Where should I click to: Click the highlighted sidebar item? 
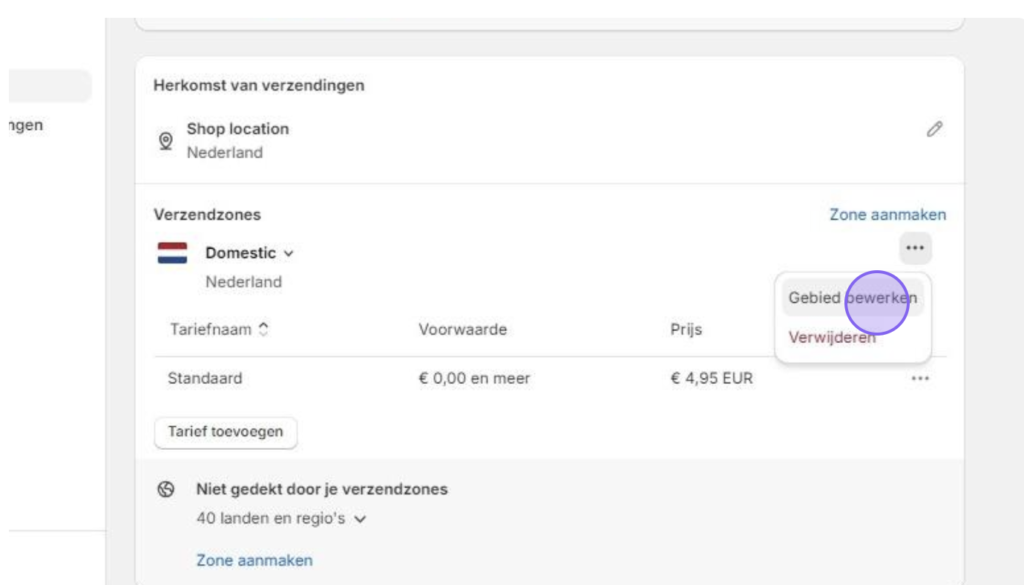pyautogui.click(x=50, y=86)
